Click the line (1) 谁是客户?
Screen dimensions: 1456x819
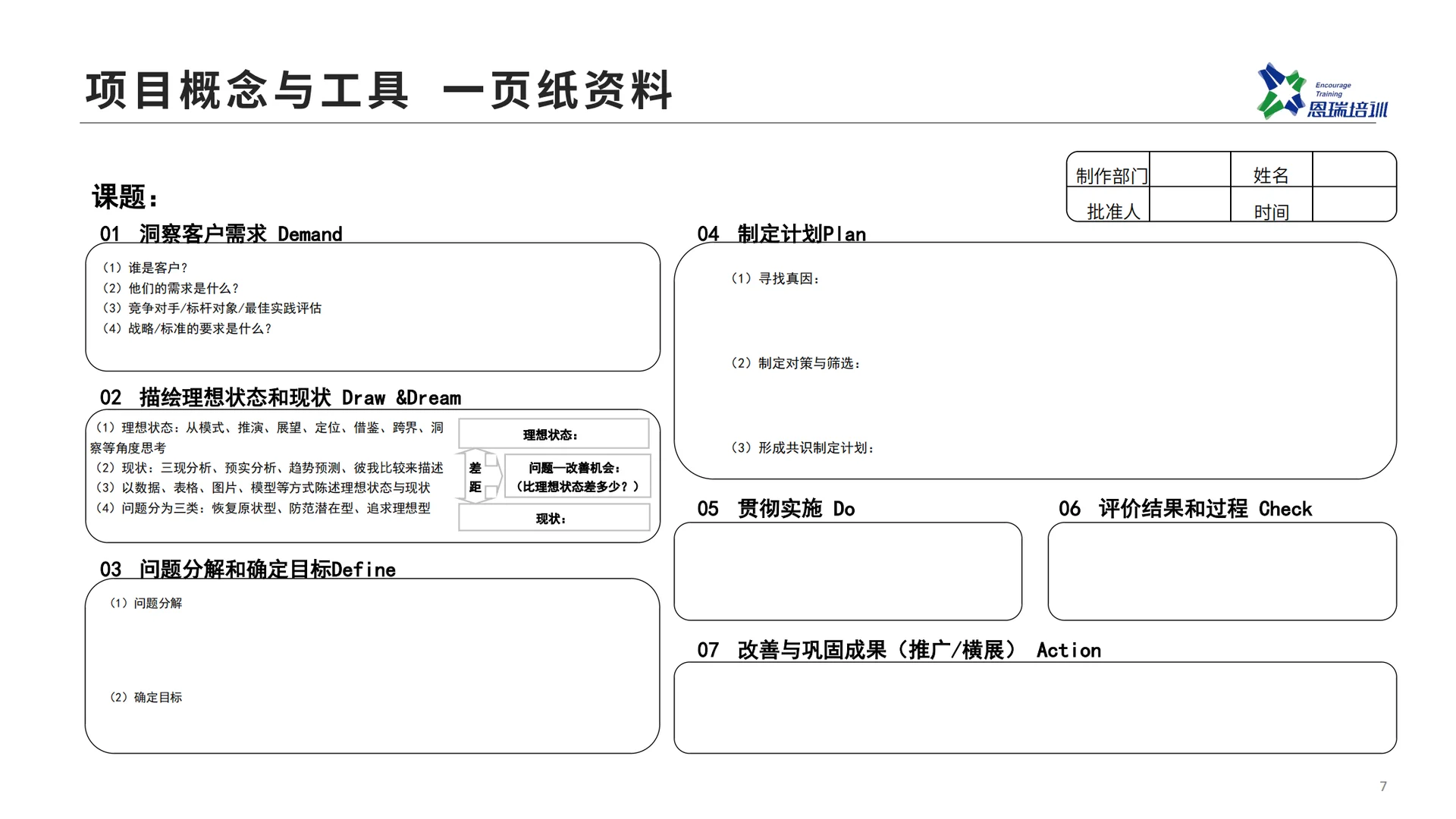coord(145,268)
